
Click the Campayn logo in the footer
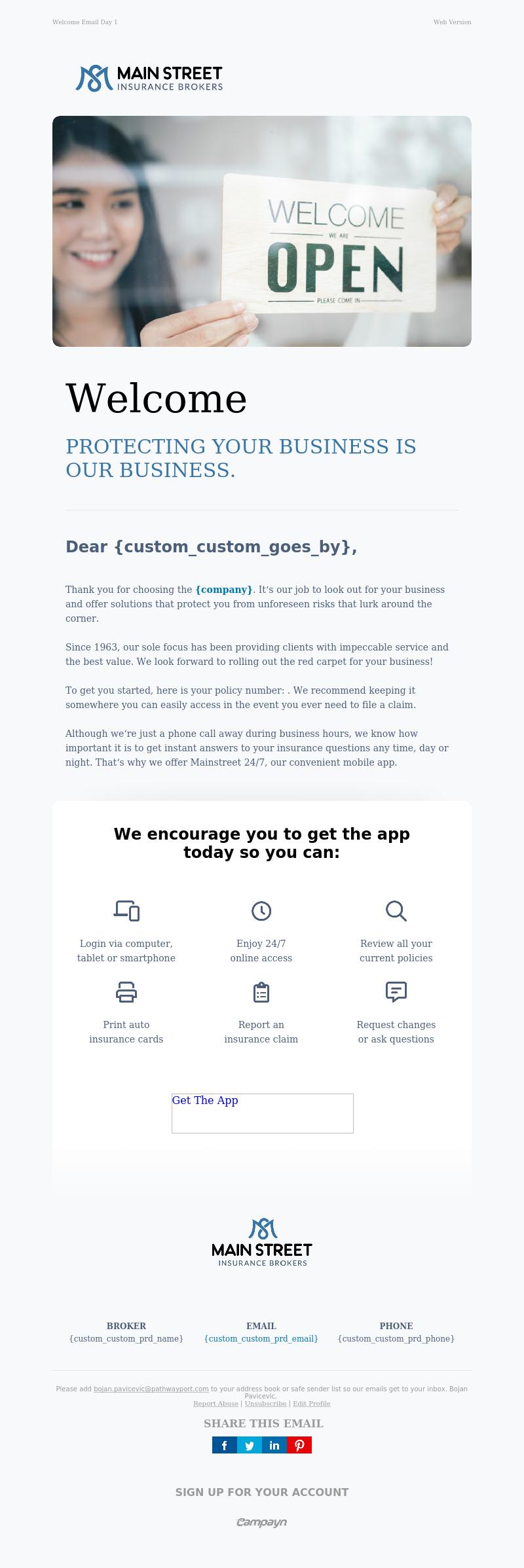[261, 1522]
